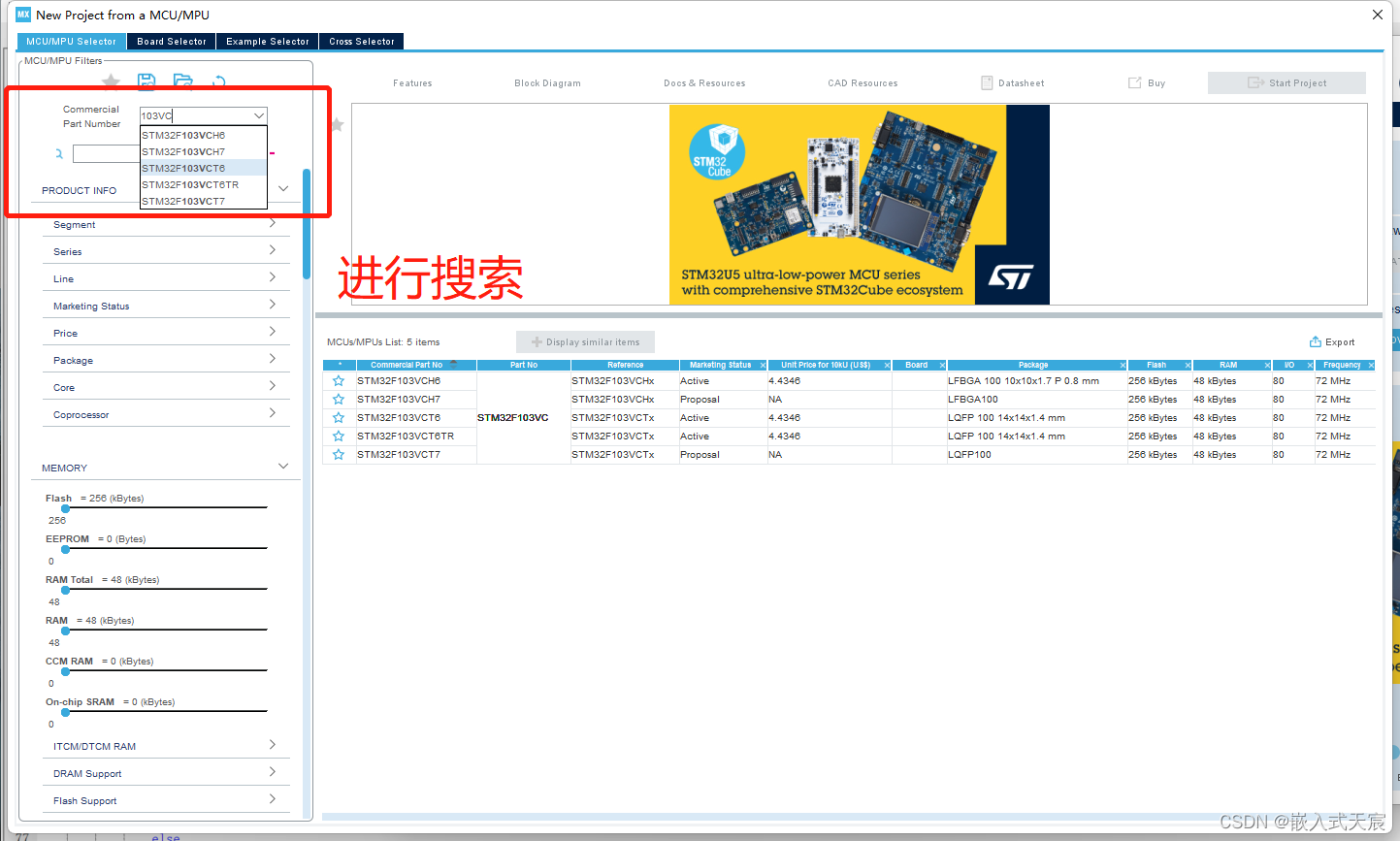1400x841 pixels.
Task: Open the Docs & Resources tab
Action: [x=704, y=83]
